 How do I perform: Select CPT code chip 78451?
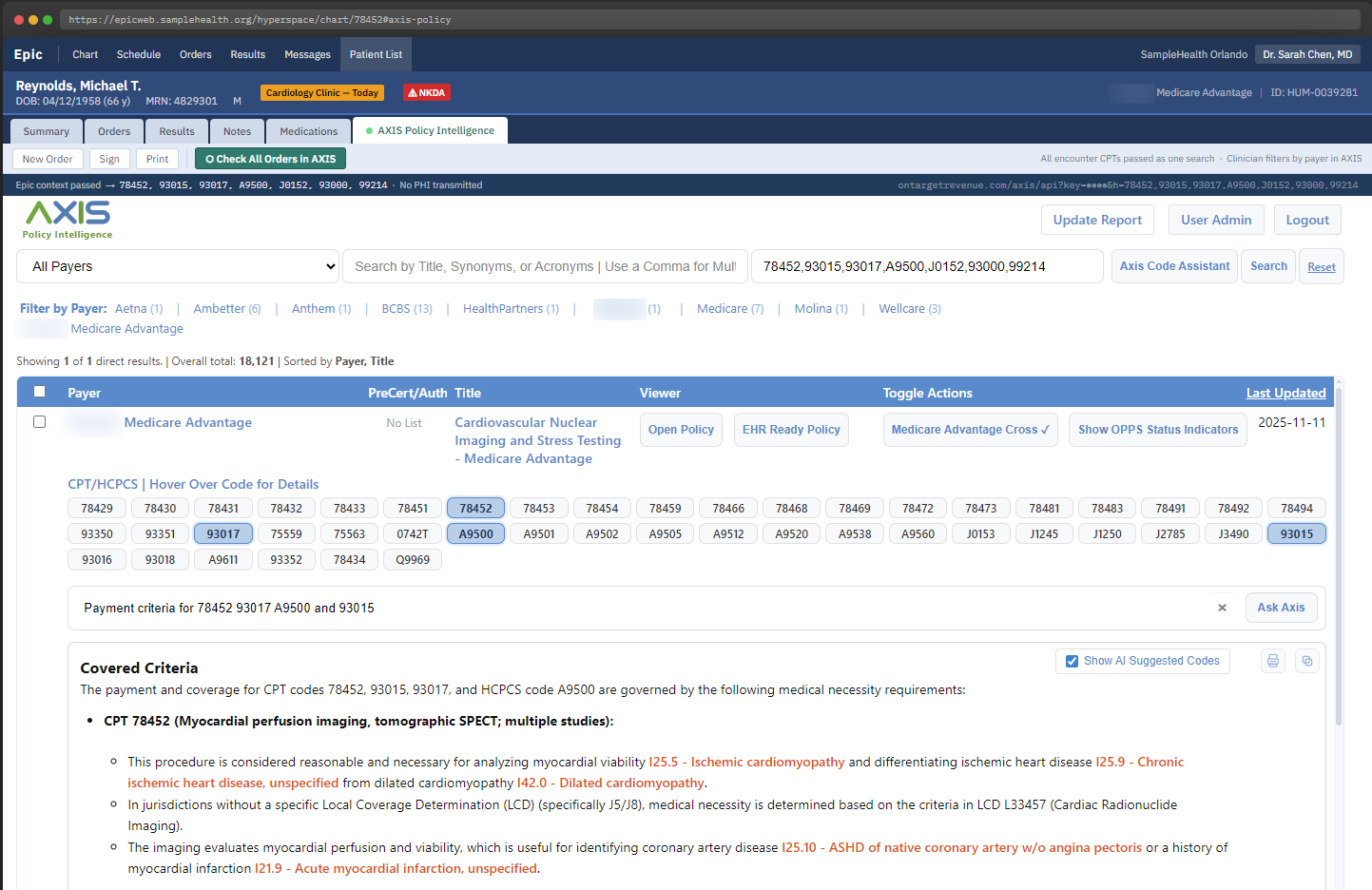(413, 509)
